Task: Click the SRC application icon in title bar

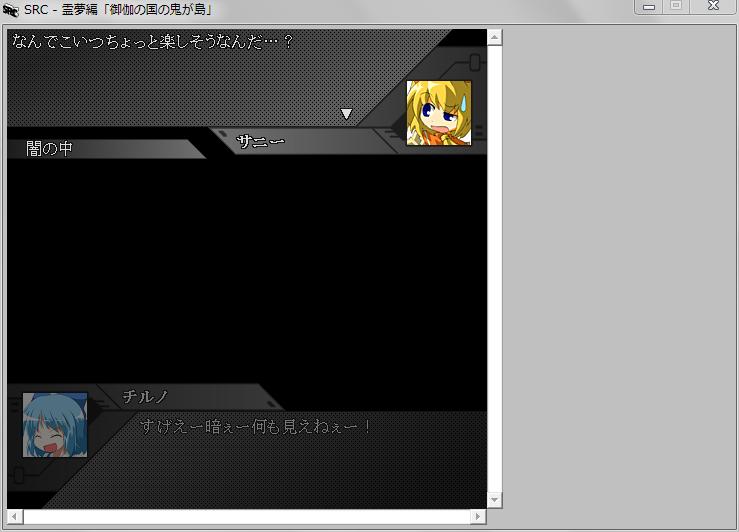Action: [x=11, y=10]
